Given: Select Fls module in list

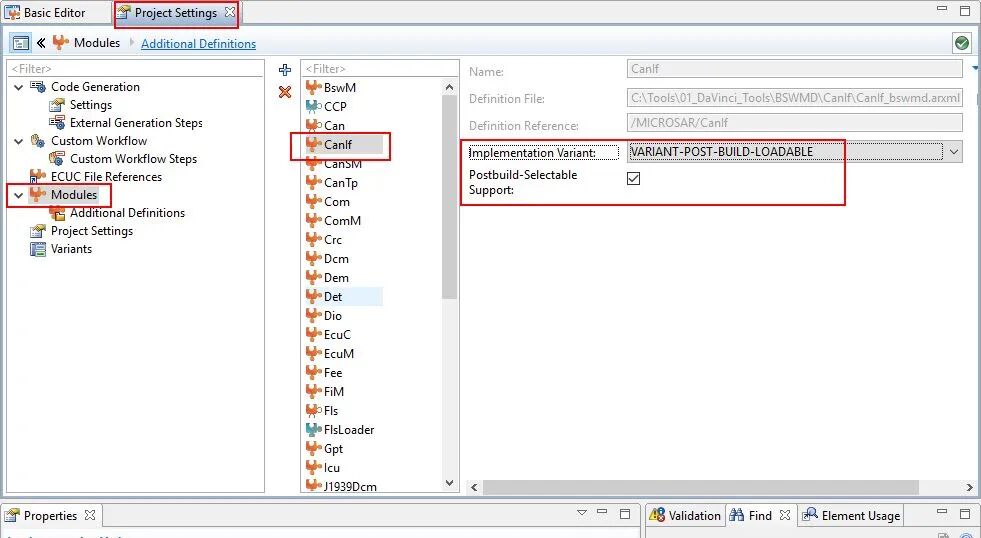Looking at the screenshot, I should pos(331,410).
